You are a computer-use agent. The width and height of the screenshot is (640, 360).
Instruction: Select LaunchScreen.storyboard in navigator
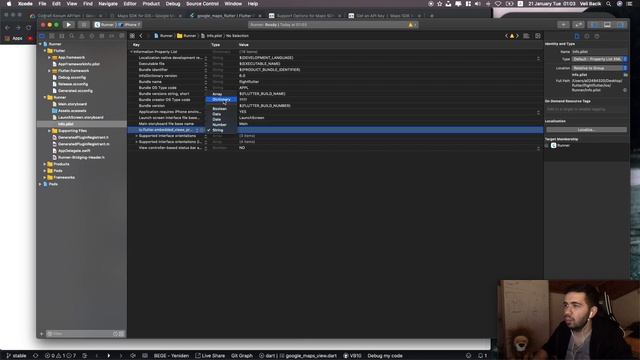click(x=78, y=117)
